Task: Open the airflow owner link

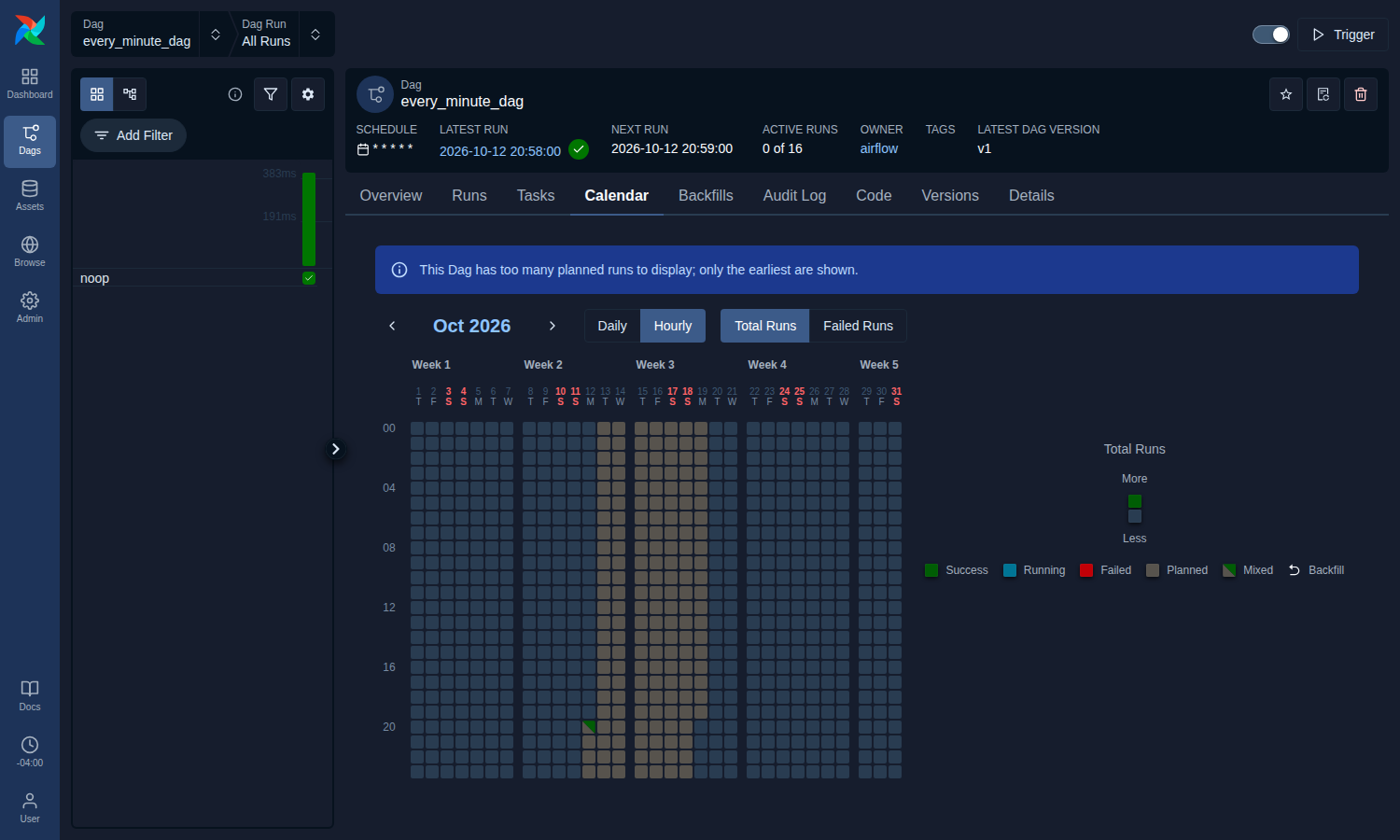Action: tap(879, 148)
